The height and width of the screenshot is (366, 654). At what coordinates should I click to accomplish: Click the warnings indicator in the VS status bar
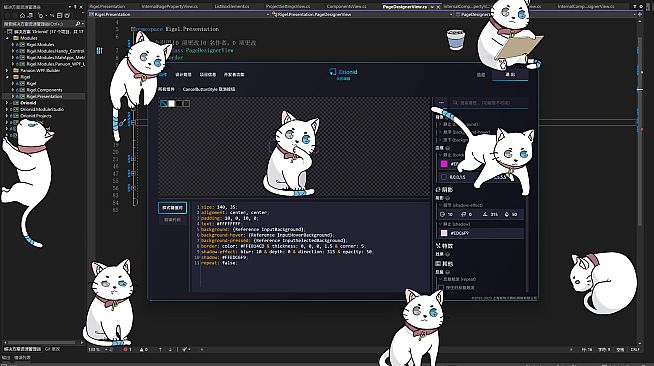pos(143,349)
